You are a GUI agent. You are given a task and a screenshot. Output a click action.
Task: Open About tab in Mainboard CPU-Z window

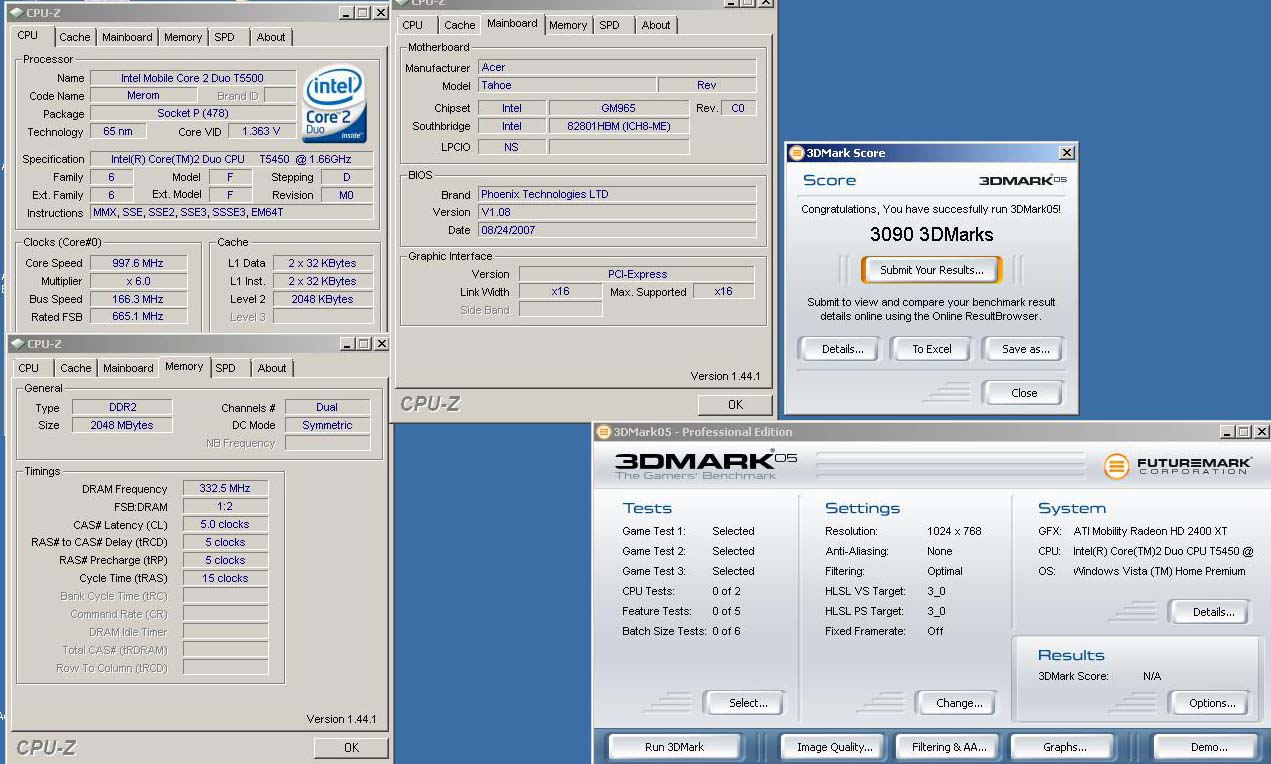(656, 25)
